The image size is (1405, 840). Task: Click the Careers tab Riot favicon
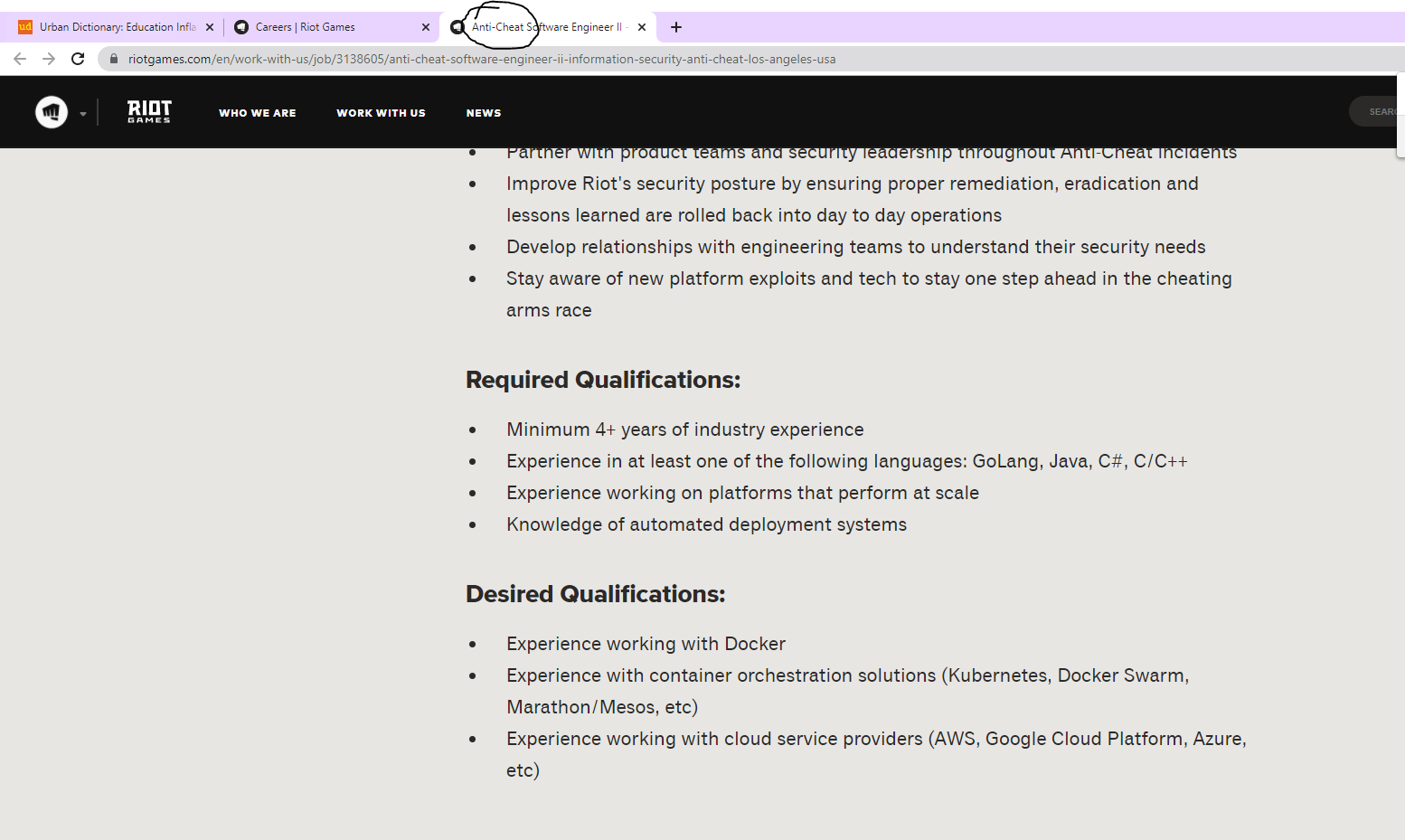(241, 27)
